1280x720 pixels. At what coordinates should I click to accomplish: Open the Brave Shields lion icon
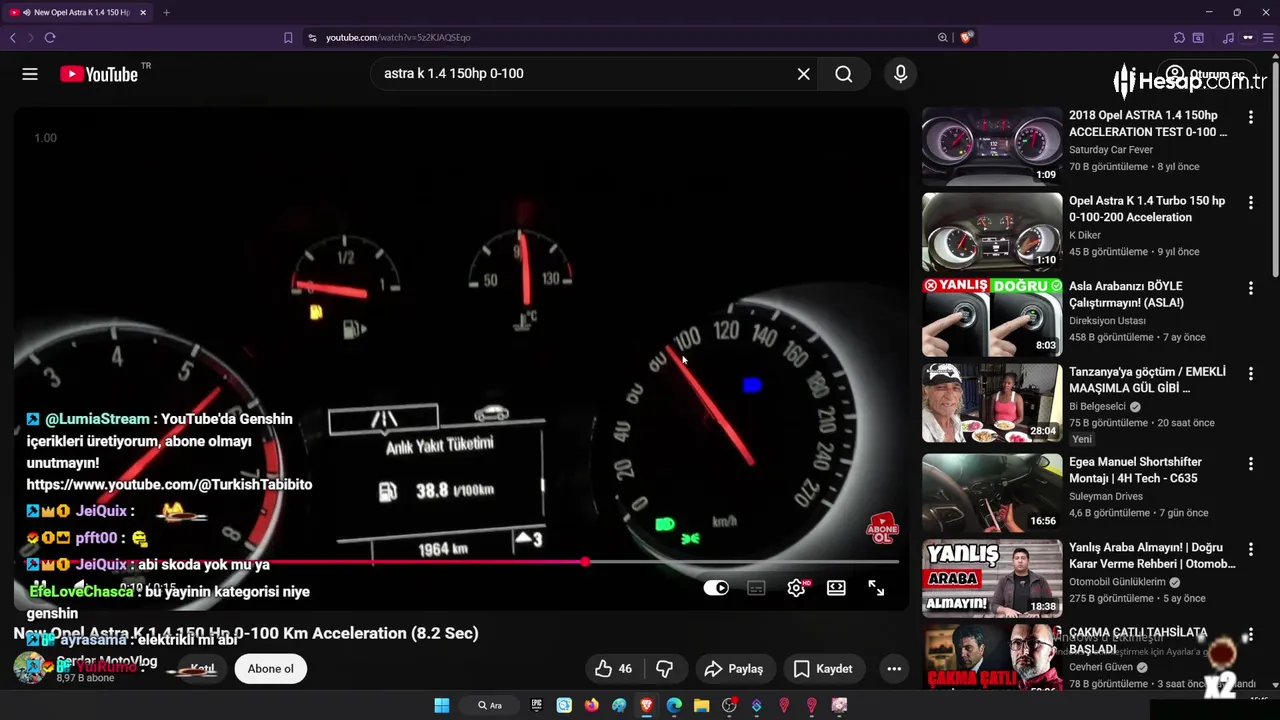[x=966, y=37]
